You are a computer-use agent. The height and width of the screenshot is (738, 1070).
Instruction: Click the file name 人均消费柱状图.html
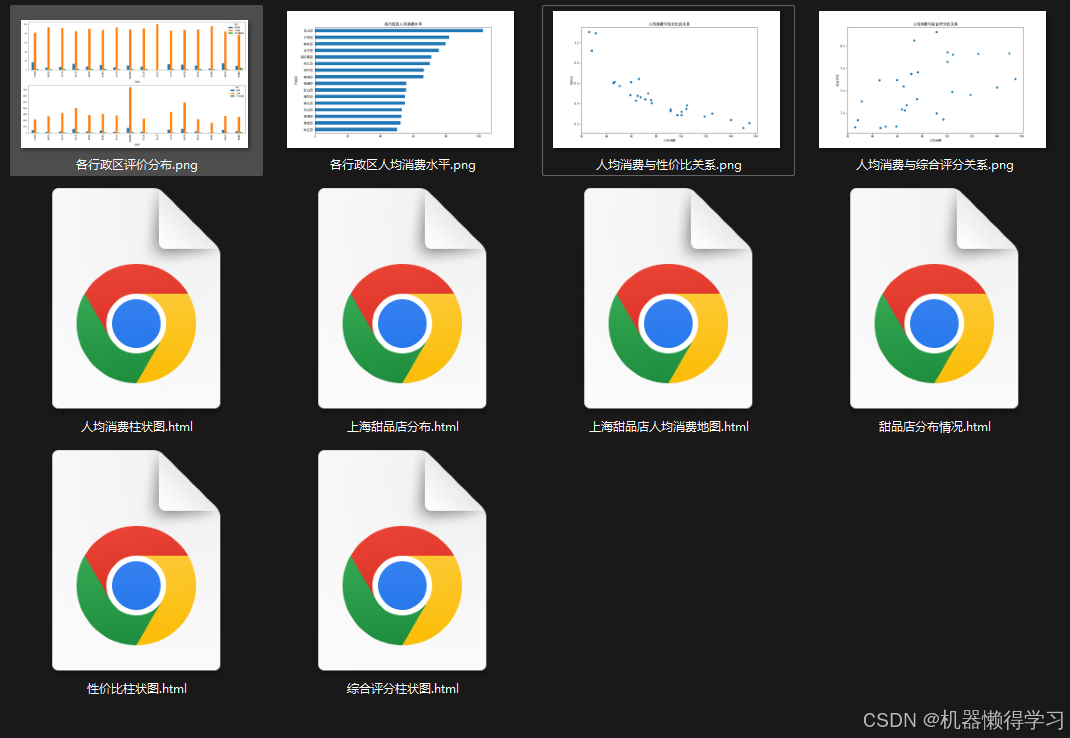pos(136,427)
